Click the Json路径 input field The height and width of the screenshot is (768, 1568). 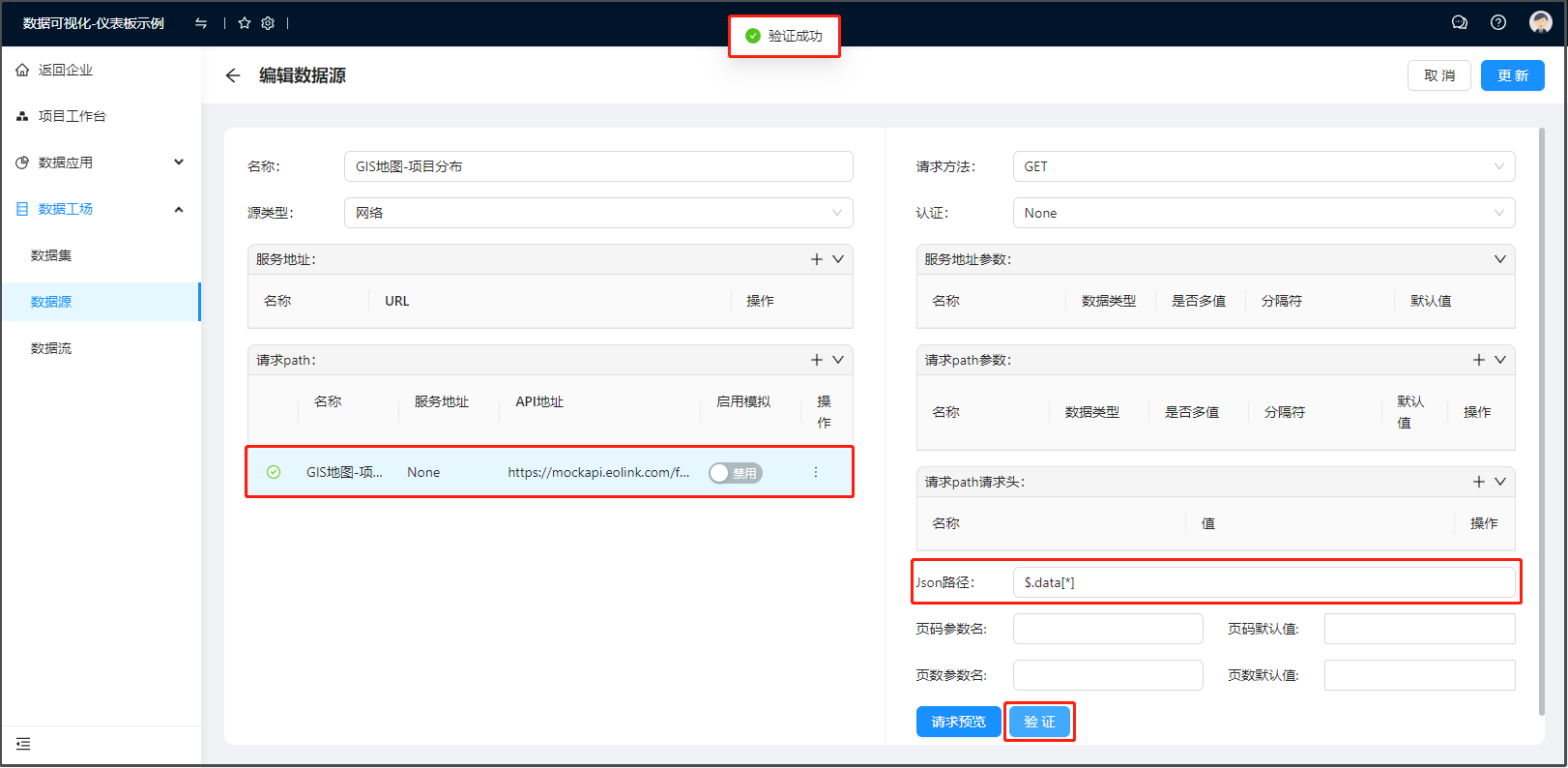[1263, 582]
